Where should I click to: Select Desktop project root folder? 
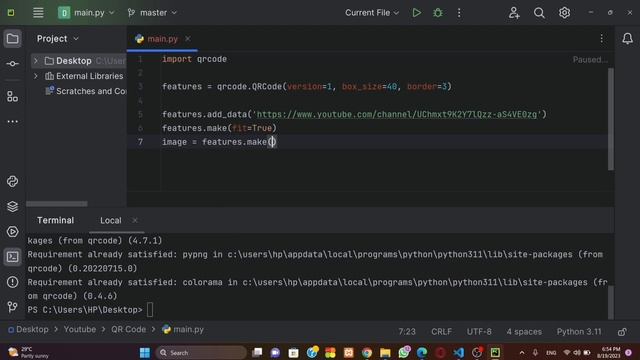[x=73, y=61]
